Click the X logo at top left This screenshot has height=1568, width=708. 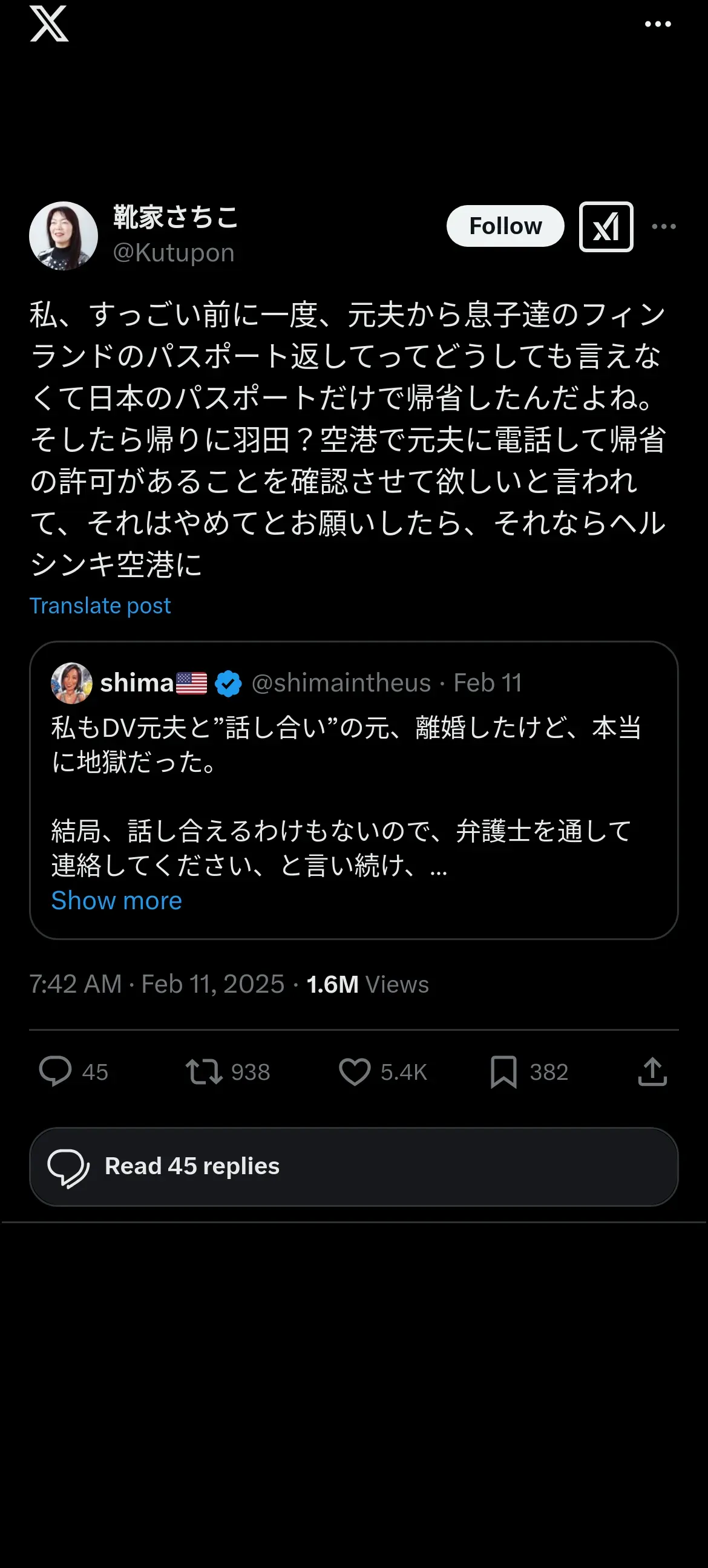click(x=48, y=24)
